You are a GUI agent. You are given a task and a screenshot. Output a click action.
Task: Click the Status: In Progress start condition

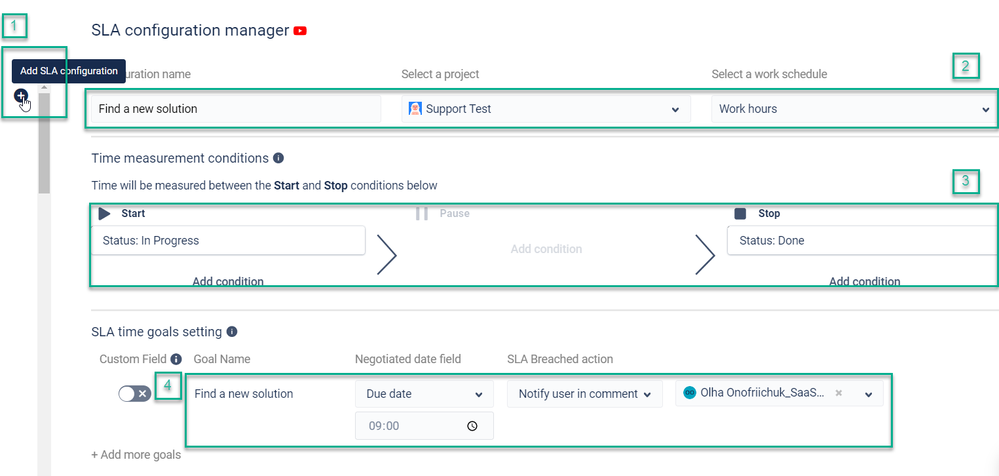tap(228, 240)
